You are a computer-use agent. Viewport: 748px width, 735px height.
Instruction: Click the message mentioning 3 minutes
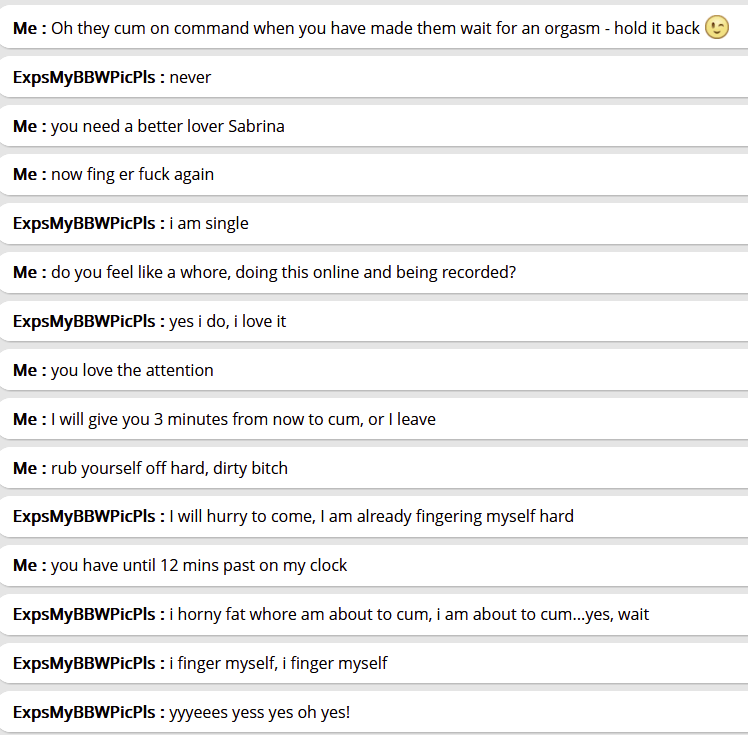[243, 419]
